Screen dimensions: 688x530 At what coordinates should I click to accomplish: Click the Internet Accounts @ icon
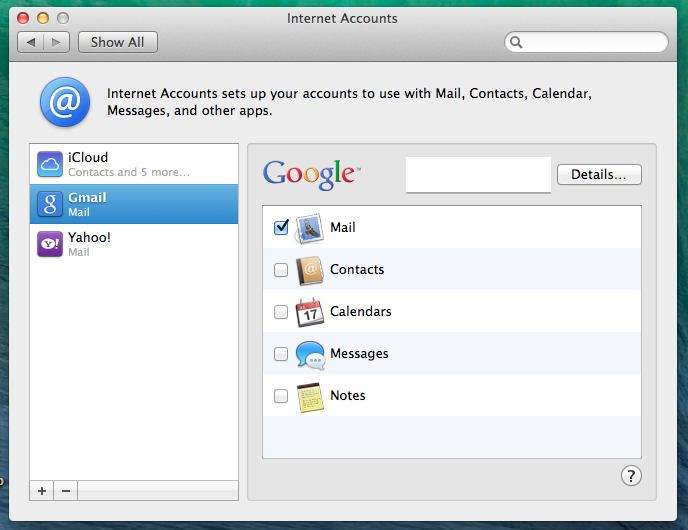[x=65, y=102]
